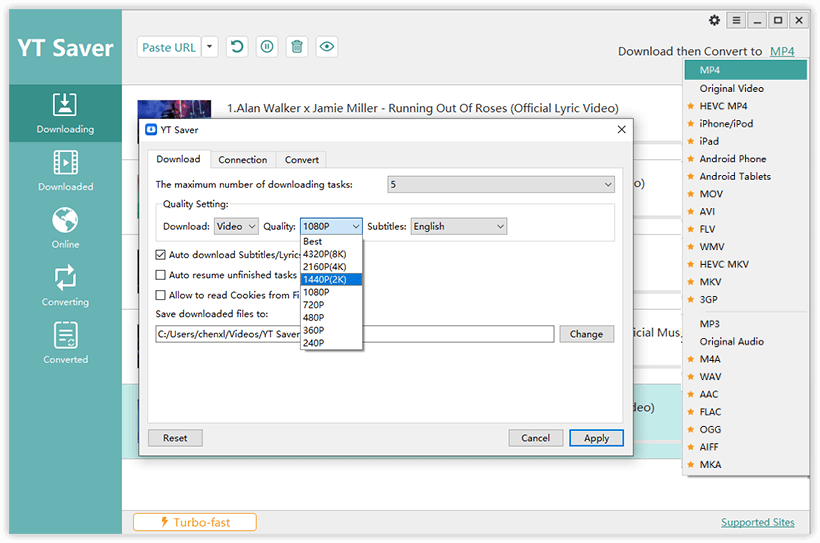The width and height of the screenshot is (820, 543).
Task: Select Android Tablets format
Action: click(x=746, y=176)
